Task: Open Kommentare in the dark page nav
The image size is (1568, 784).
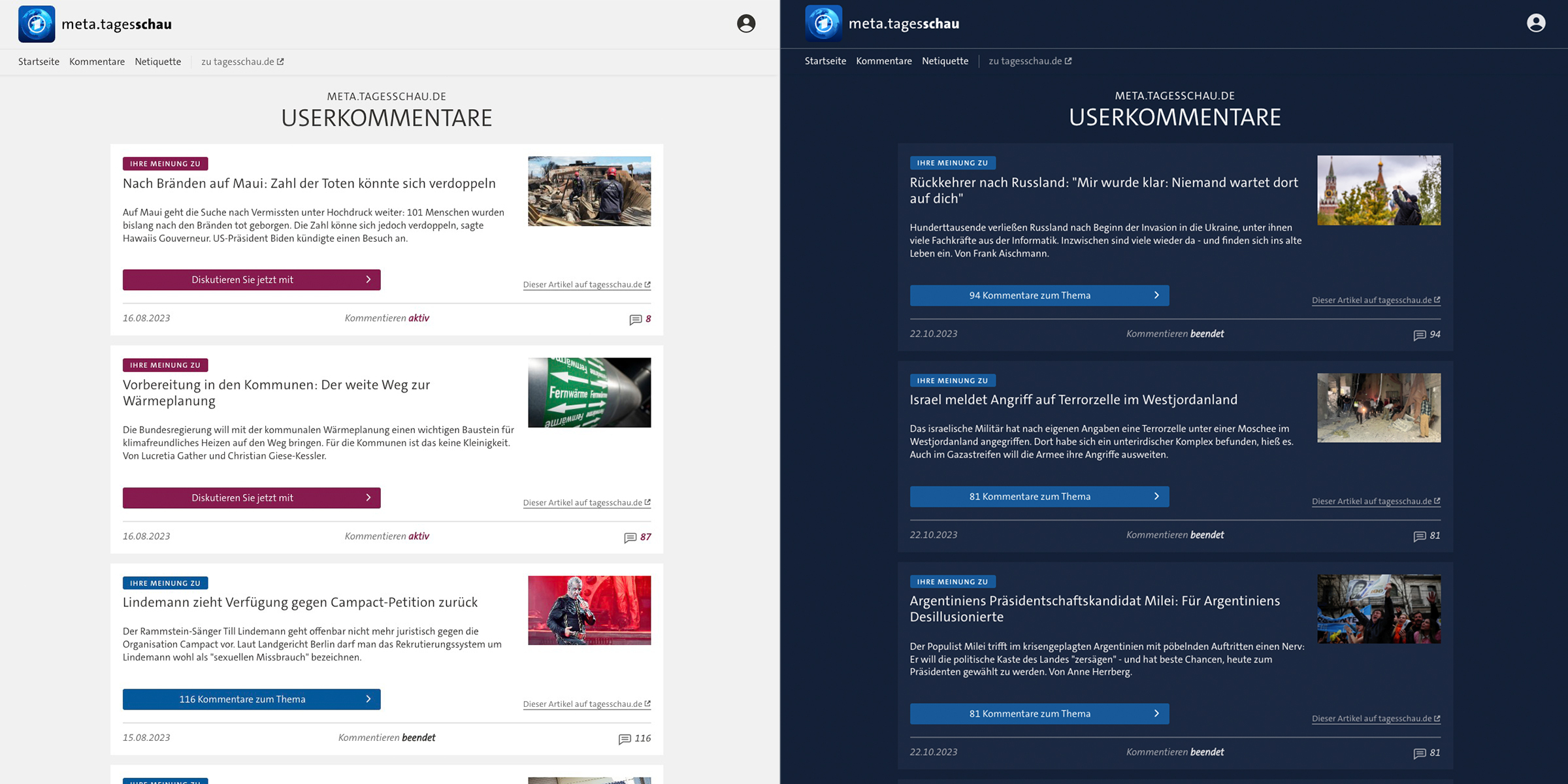Action: click(x=884, y=61)
